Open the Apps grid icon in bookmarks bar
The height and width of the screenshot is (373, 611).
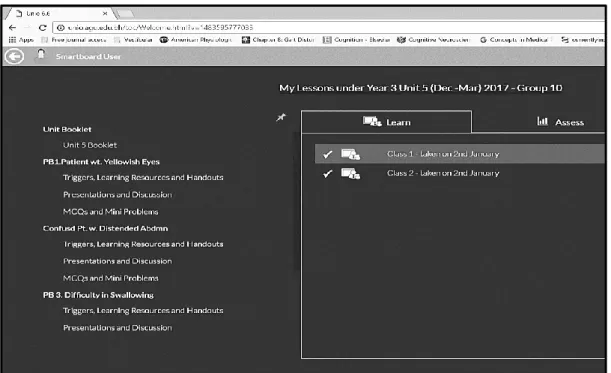tap(12, 40)
